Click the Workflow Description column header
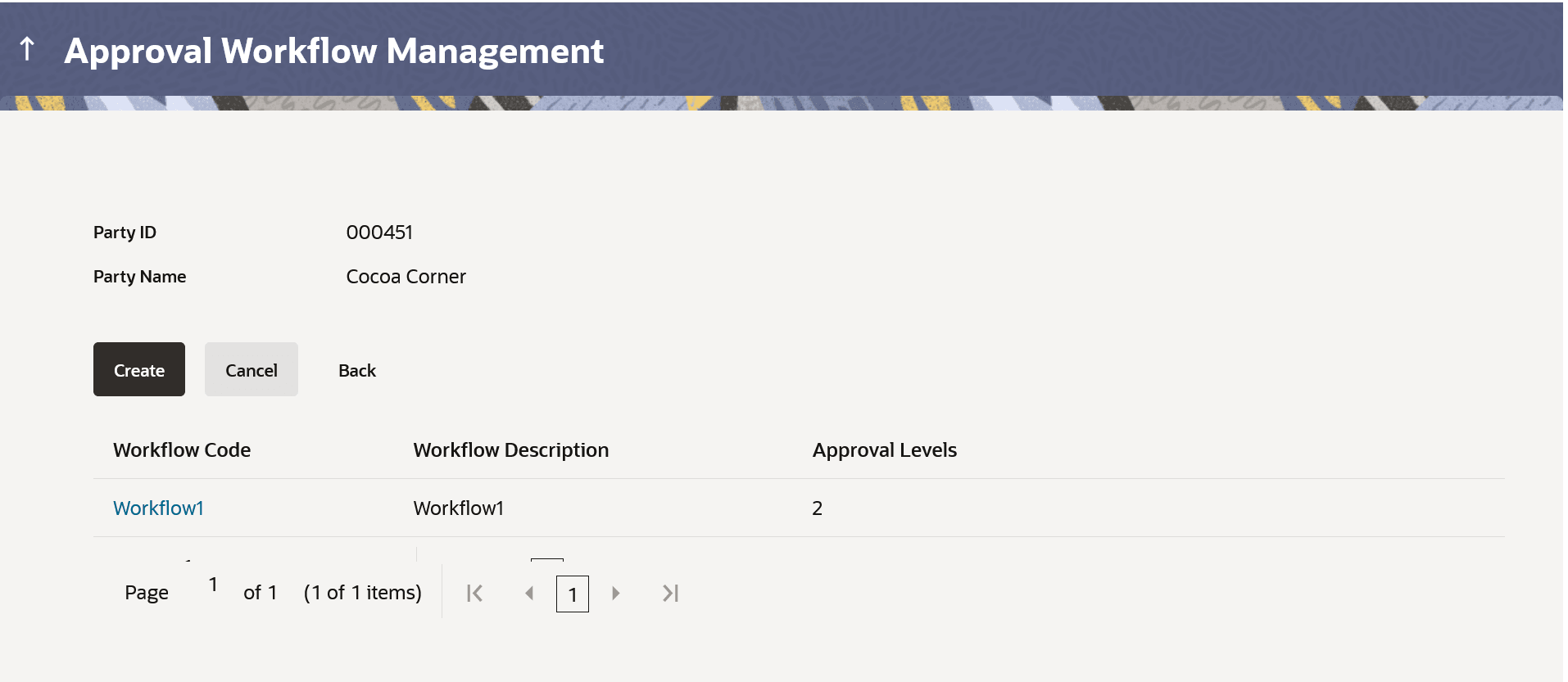The width and height of the screenshot is (1568, 682). [510, 450]
